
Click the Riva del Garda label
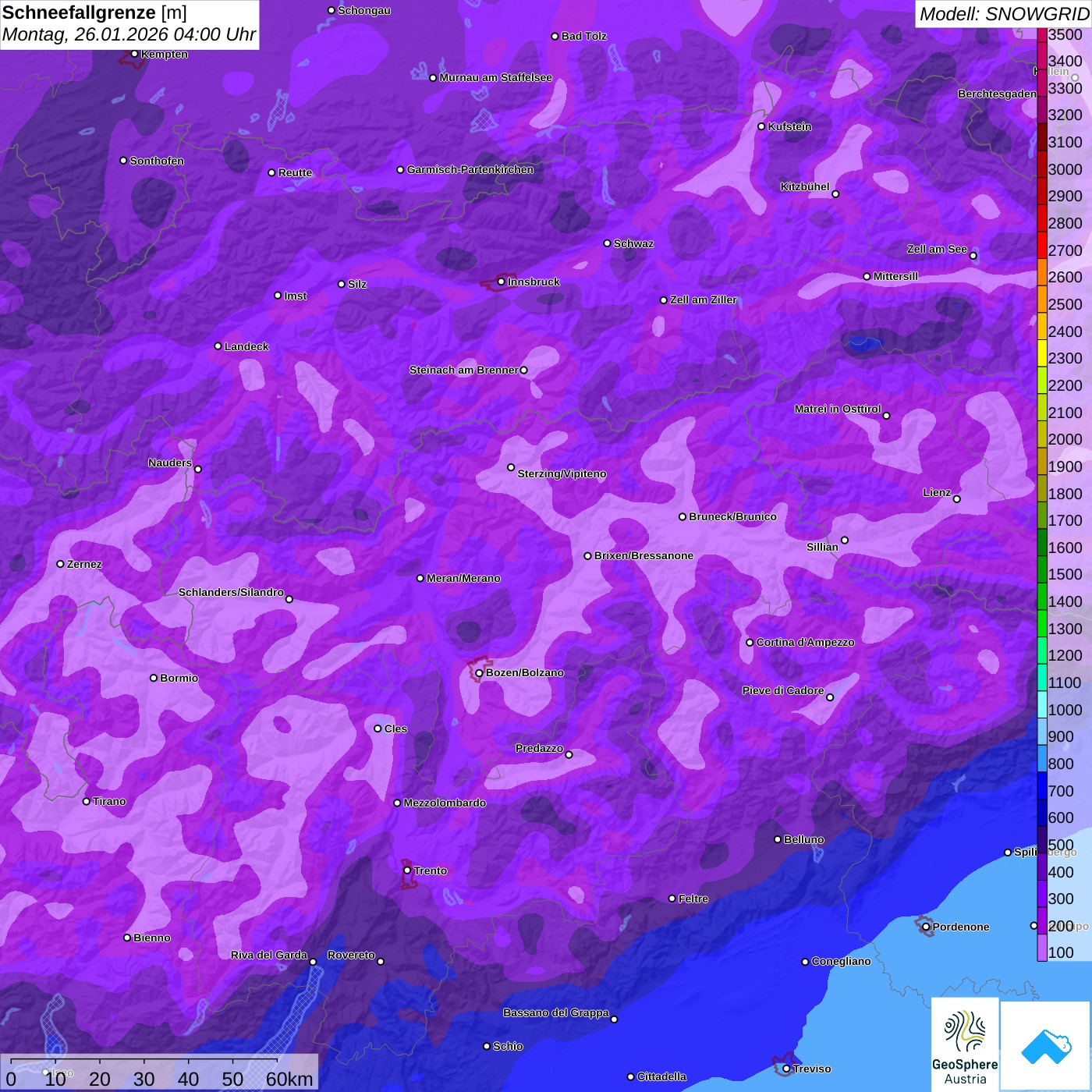pyautogui.click(x=269, y=955)
